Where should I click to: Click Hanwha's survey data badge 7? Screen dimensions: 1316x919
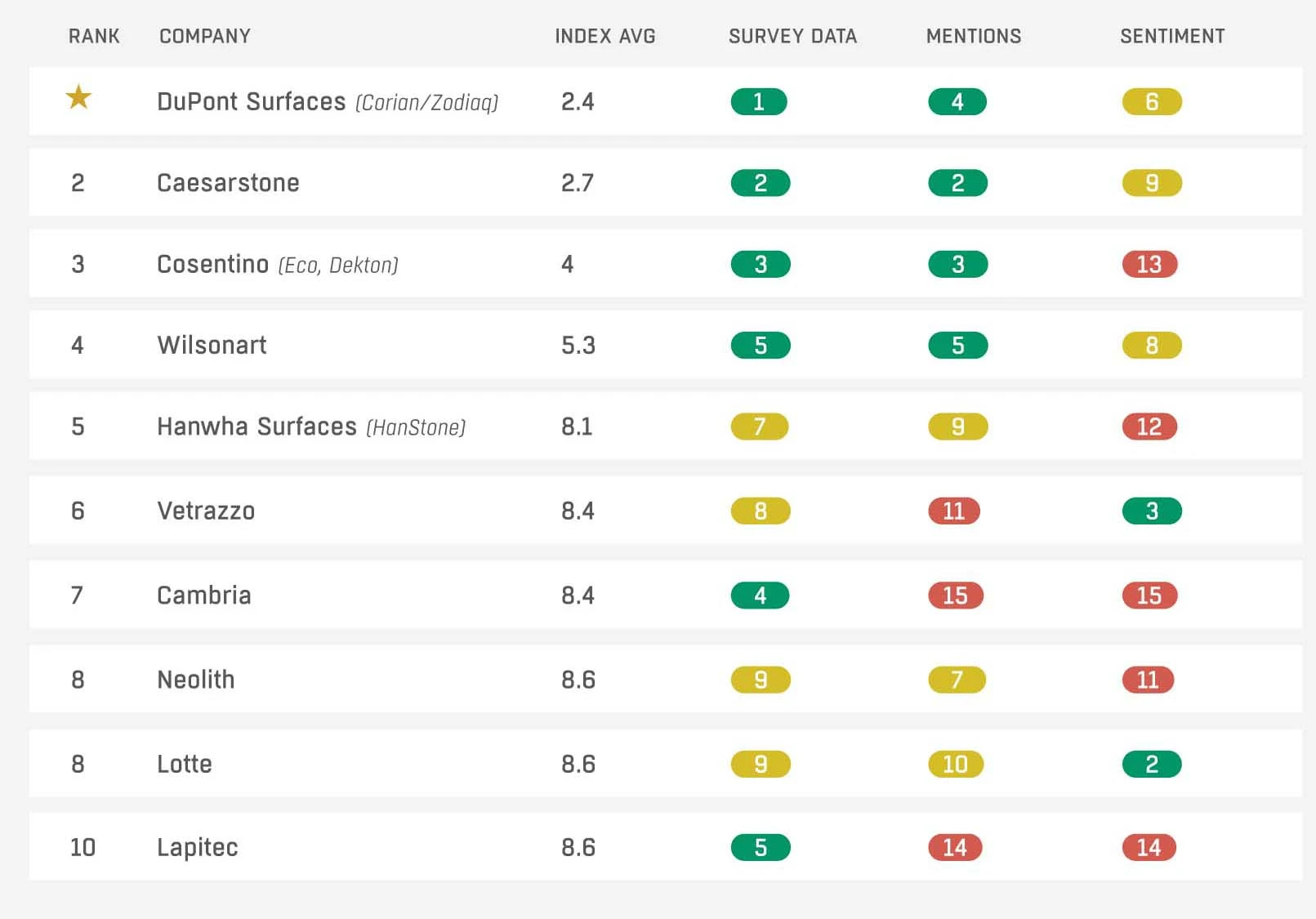point(760,426)
